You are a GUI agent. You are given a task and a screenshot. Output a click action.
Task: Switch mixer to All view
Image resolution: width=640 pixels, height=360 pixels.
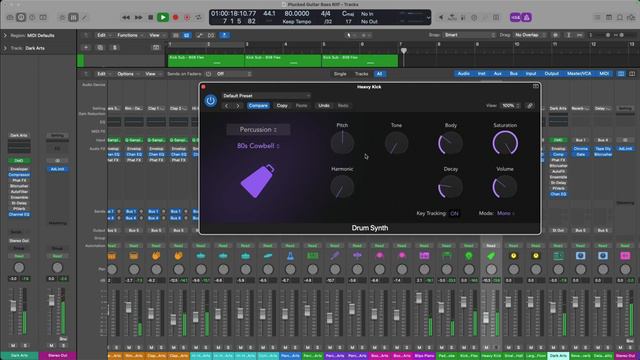(x=379, y=74)
